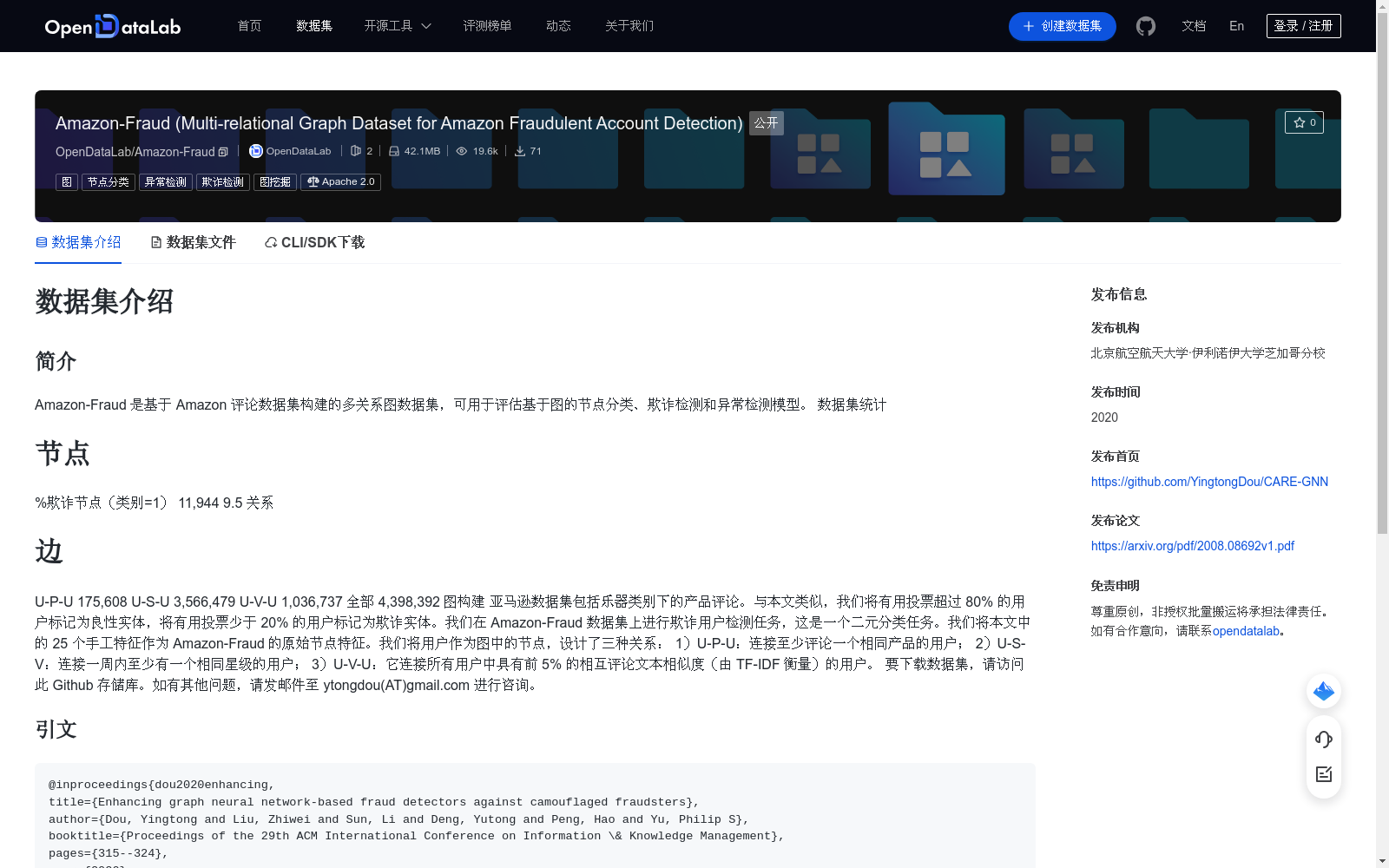Click the publish year 2020
This screenshot has height=868, width=1389.
pyautogui.click(x=1104, y=418)
